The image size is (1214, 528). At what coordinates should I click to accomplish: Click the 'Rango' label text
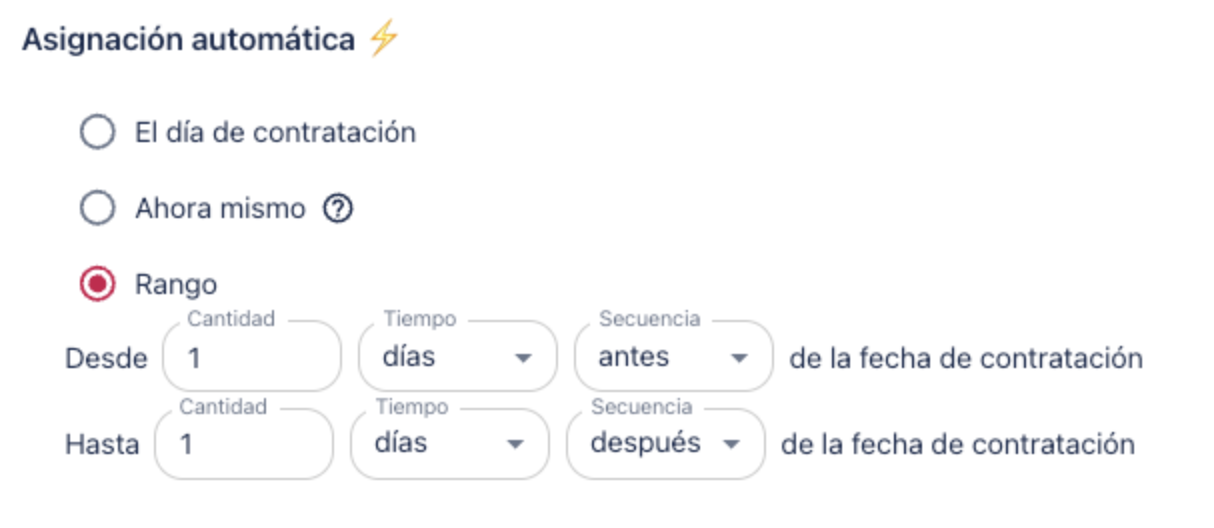tap(176, 285)
